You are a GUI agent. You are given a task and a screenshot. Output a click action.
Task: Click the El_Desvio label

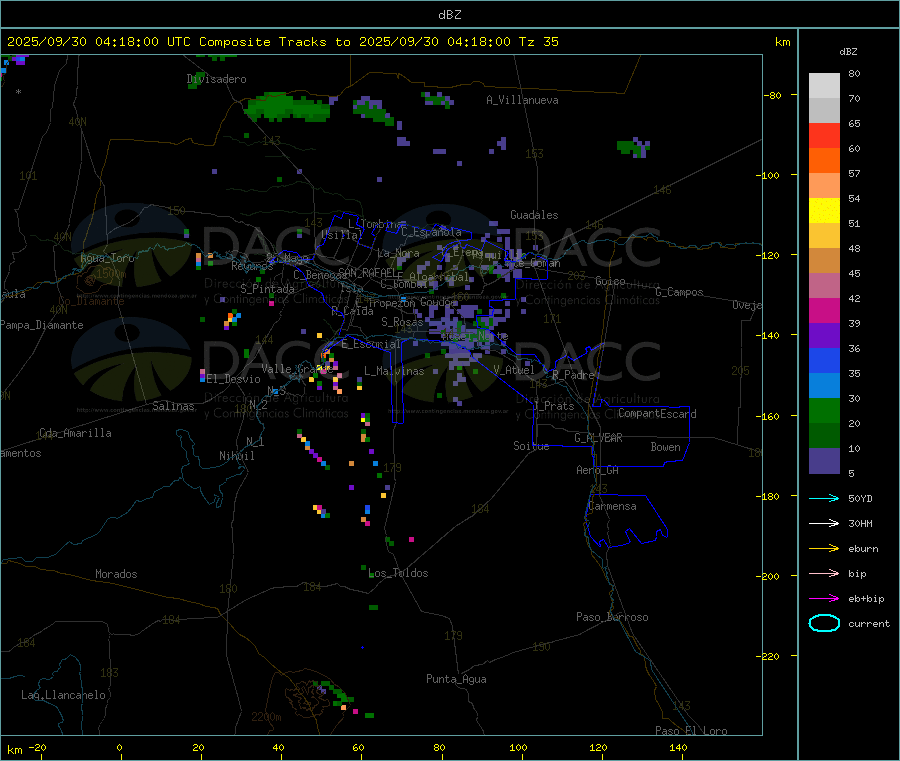[233, 379]
